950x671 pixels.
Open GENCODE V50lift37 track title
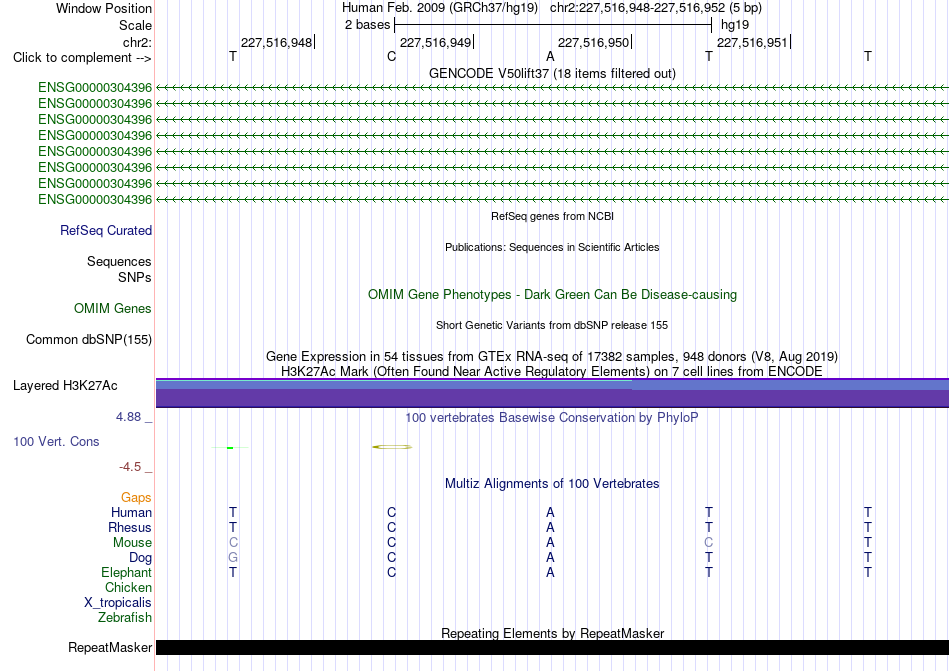[552, 73]
